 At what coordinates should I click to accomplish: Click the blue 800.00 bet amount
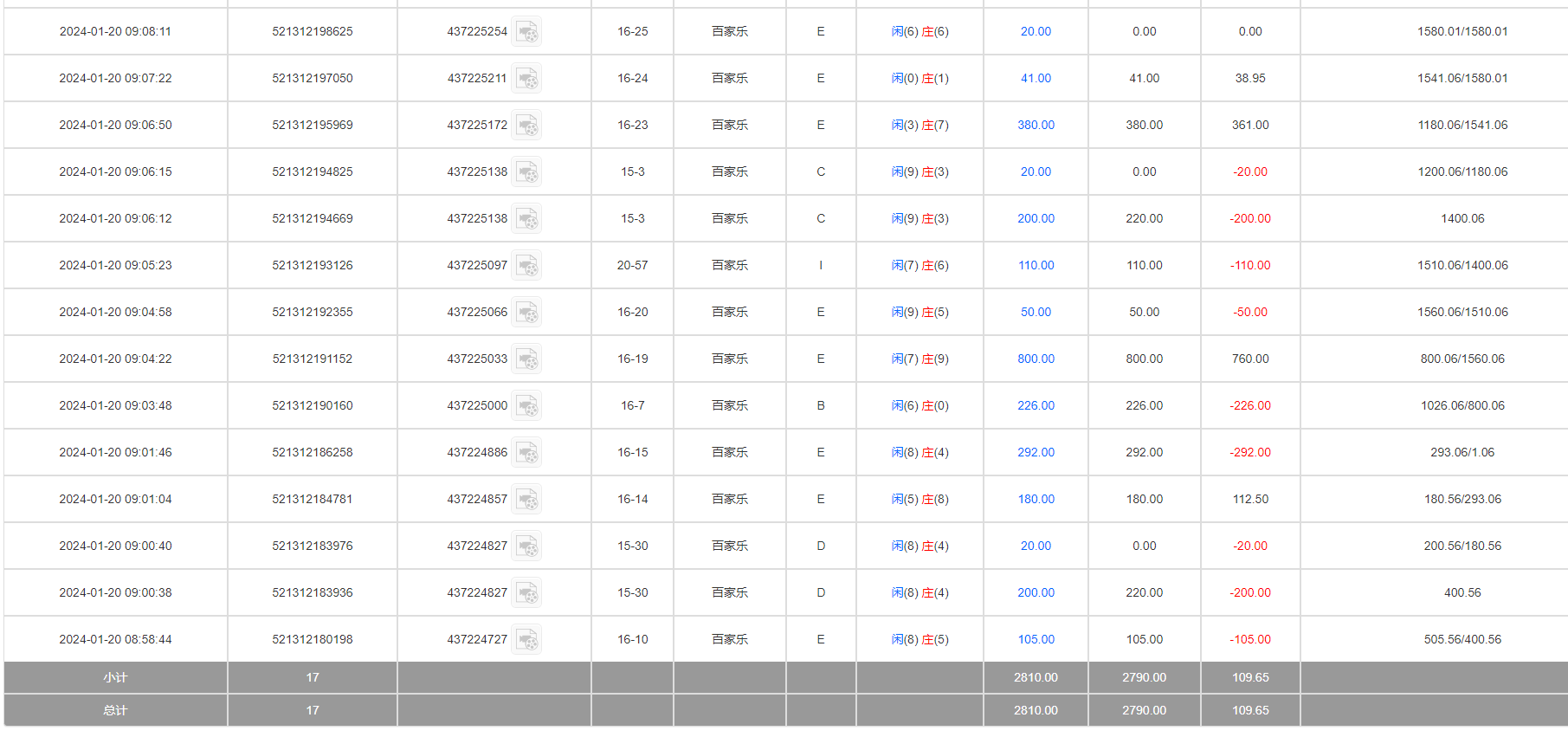coord(1036,359)
